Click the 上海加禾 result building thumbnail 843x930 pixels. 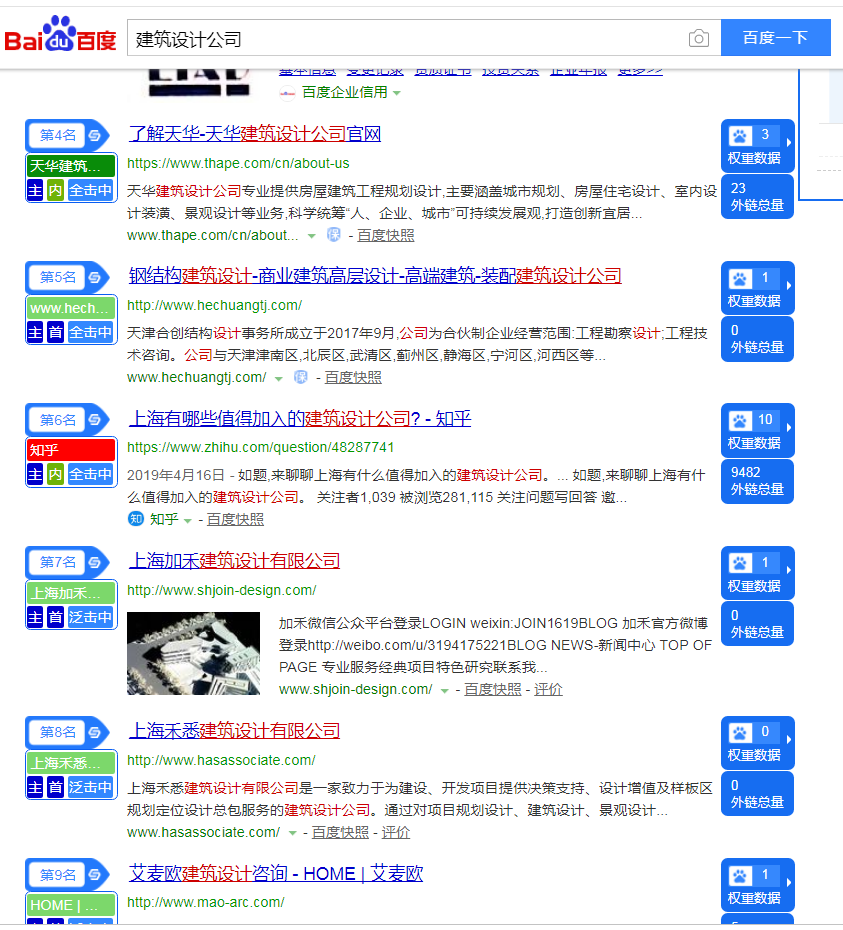(x=193, y=653)
